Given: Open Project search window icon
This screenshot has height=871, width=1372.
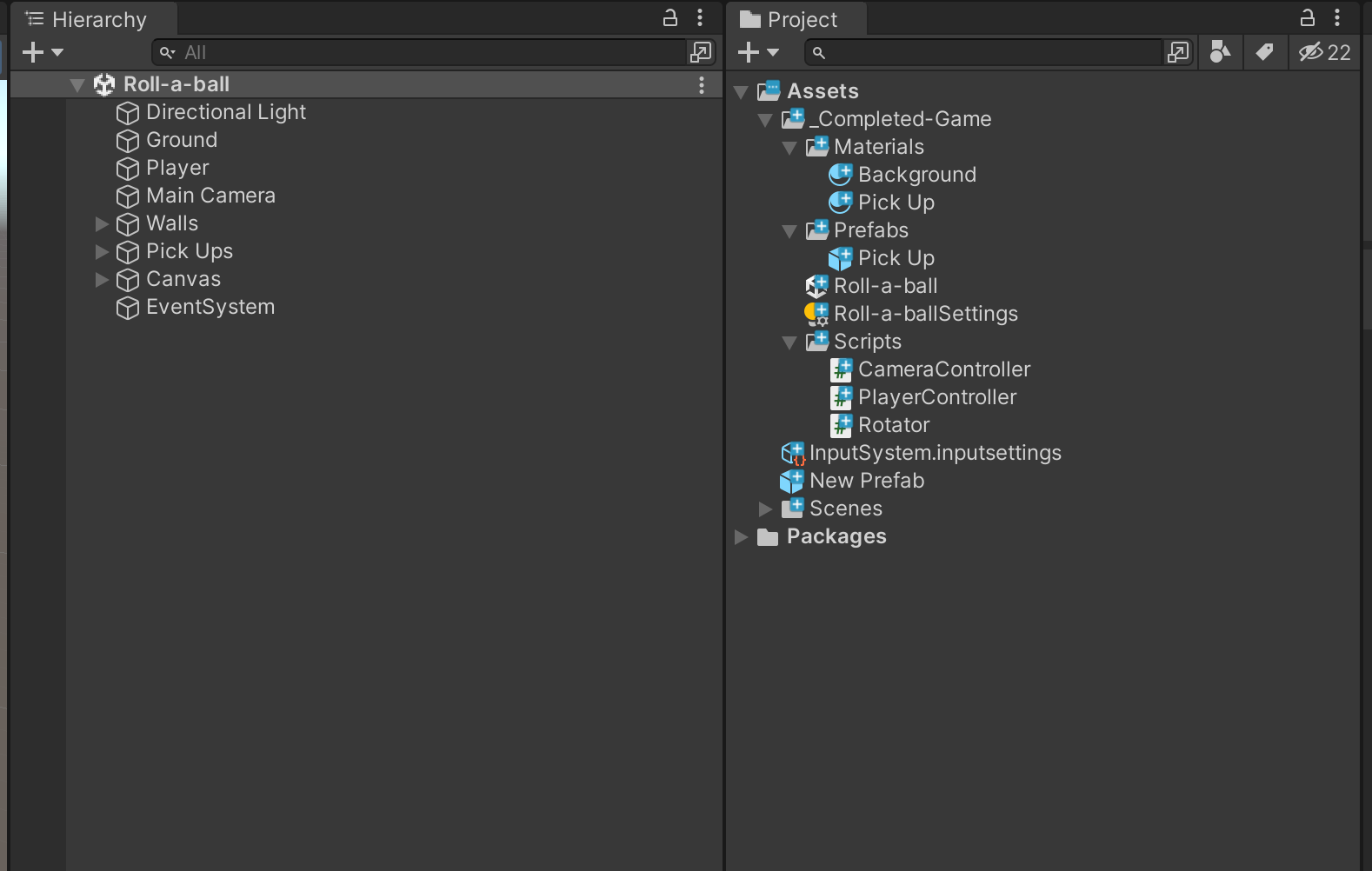Looking at the screenshot, I should pos(1177,52).
